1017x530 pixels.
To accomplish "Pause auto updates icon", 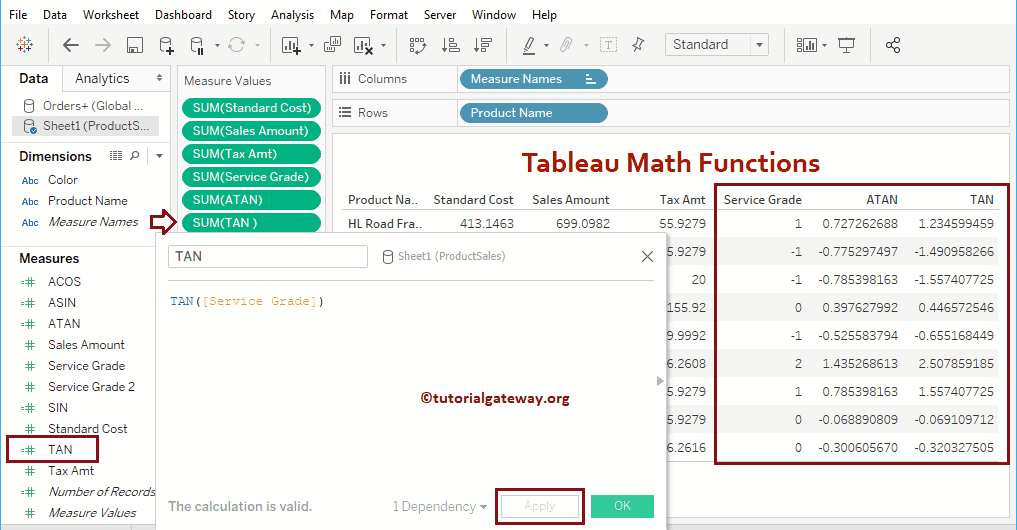I will 197,45.
